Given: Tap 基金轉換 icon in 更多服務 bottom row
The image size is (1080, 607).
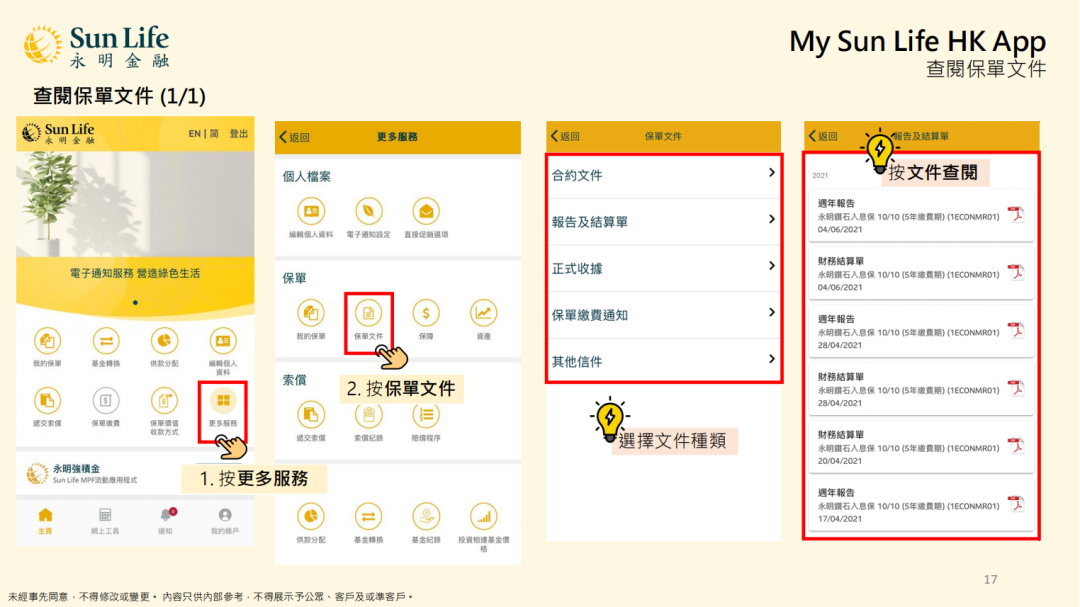Looking at the screenshot, I should pos(368,517).
